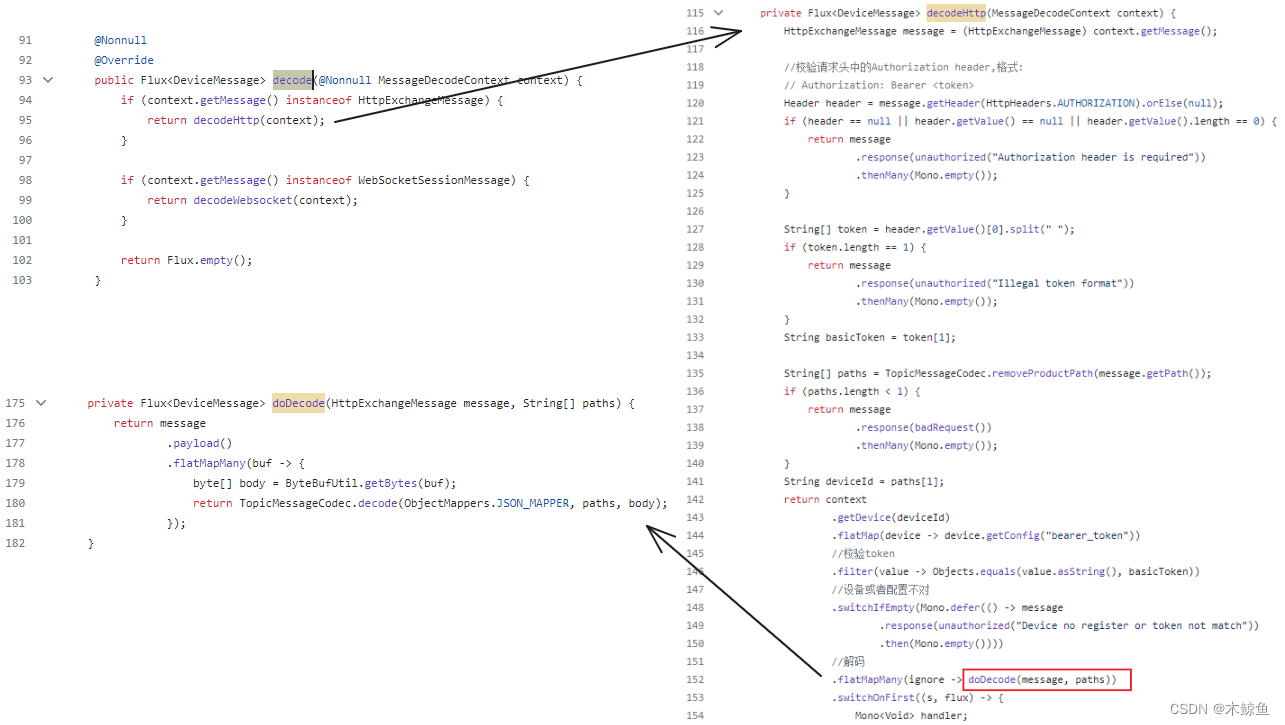Screen dimensions: 1285x725
Task: Click WebSocketSessionMessage on line 98
Action: (x=436, y=180)
